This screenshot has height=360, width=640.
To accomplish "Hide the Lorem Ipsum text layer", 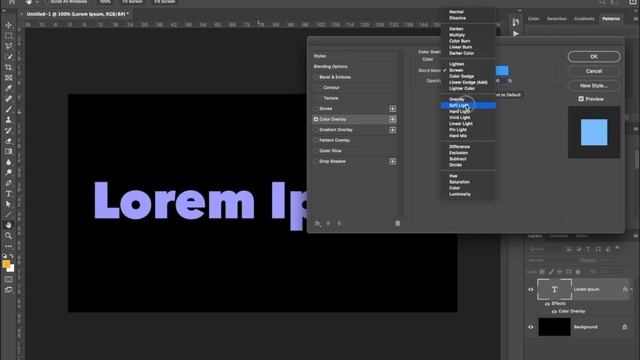I will pyautogui.click(x=531, y=289).
